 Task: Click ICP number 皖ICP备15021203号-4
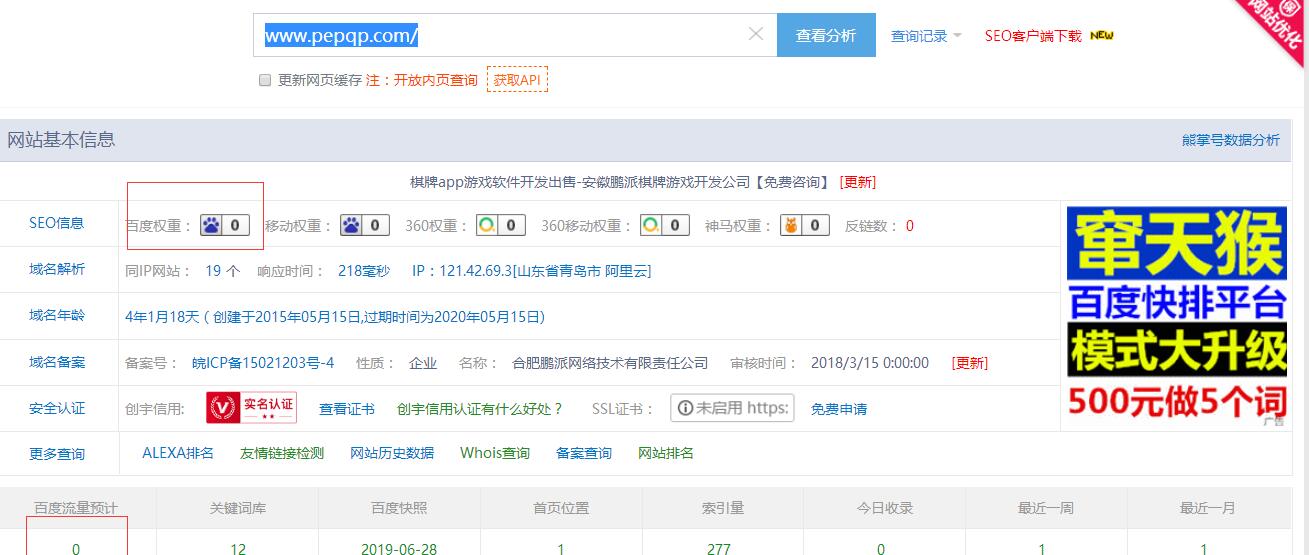(x=263, y=363)
